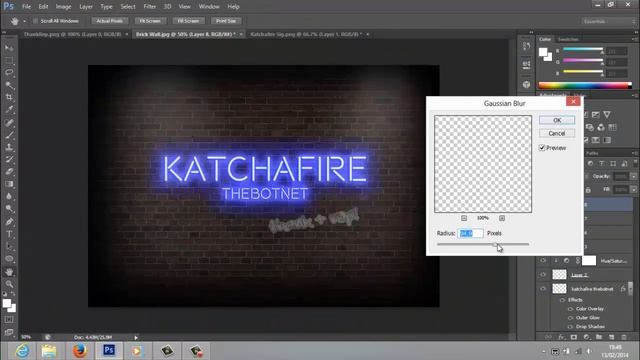Open the Image menu
This screenshot has height=360, width=640.
point(63,7)
